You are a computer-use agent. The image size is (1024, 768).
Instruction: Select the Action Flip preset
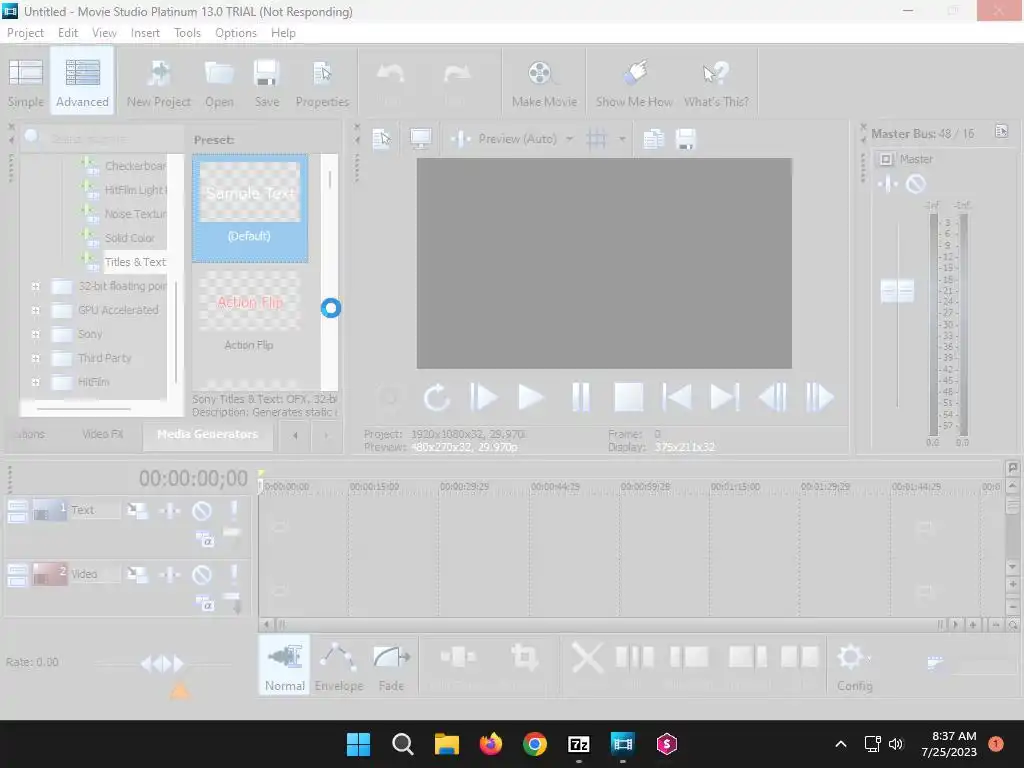[249, 313]
